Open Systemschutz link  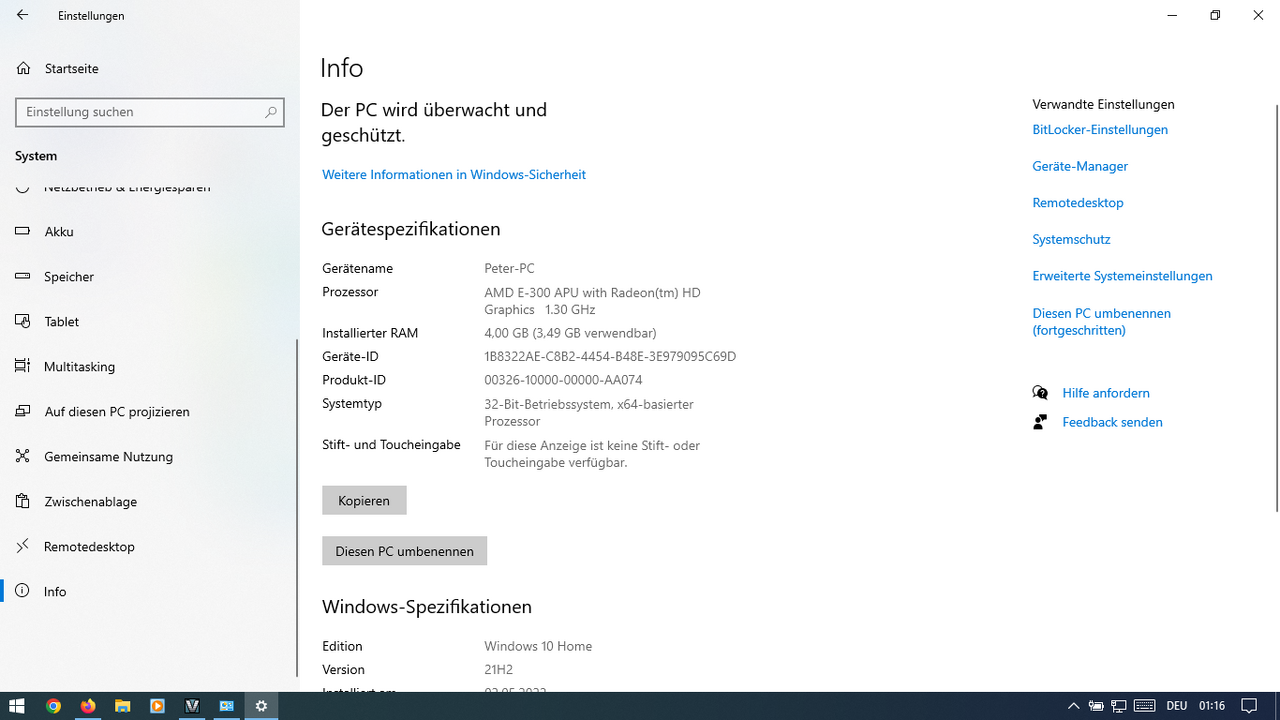tap(1071, 239)
